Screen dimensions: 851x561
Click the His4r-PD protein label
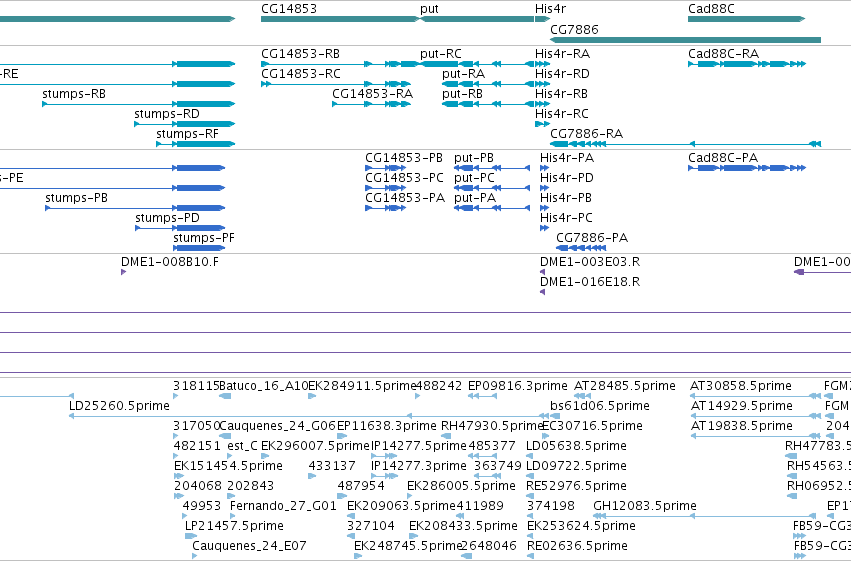click(567, 178)
